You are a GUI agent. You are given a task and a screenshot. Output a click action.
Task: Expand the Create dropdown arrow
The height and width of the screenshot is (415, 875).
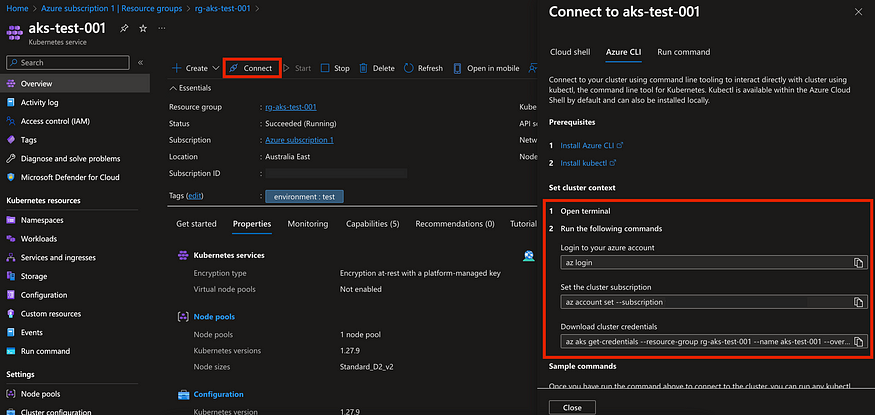(x=216, y=68)
